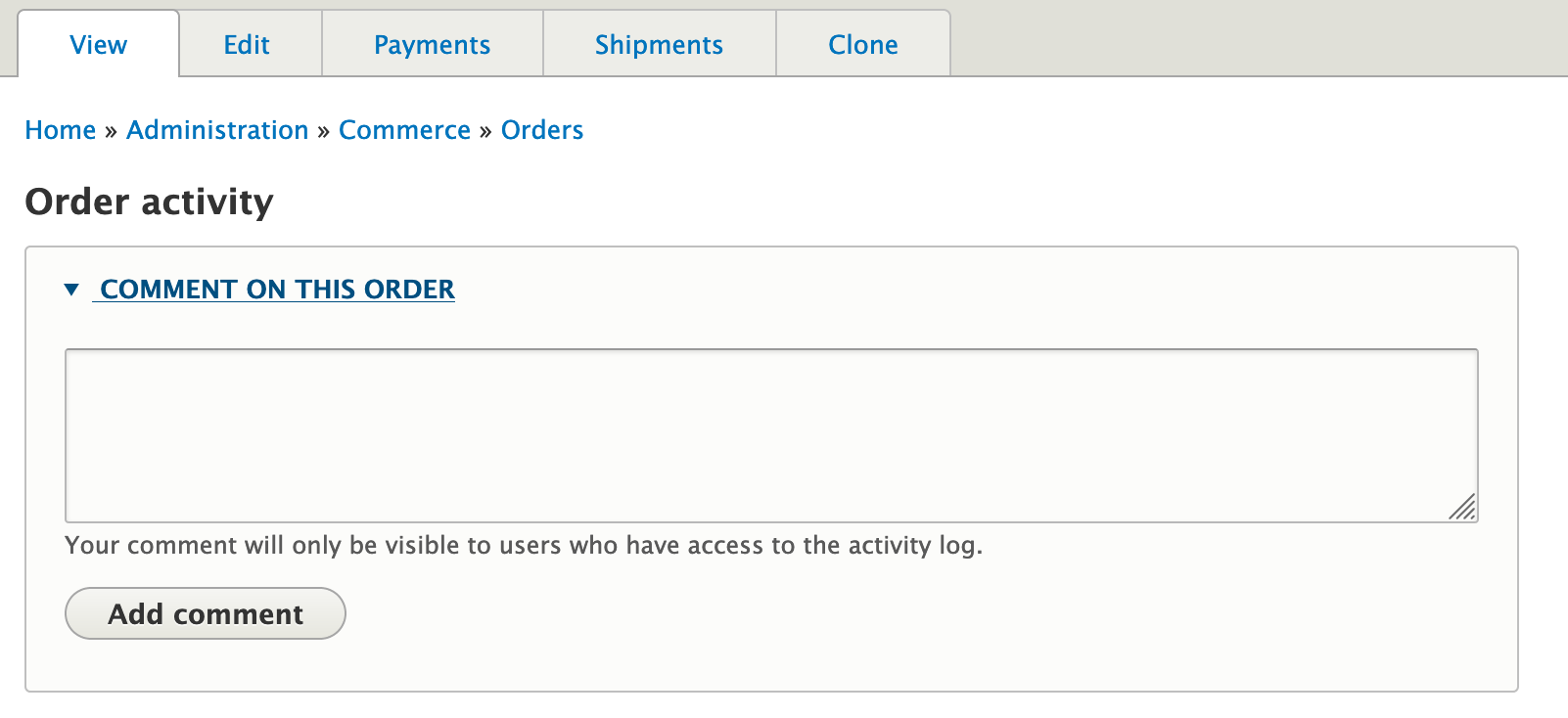Image resolution: width=1568 pixels, height=718 pixels.
Task: Navigate to Commerce from the breadcrumb
Action: [x=404, y=129]
